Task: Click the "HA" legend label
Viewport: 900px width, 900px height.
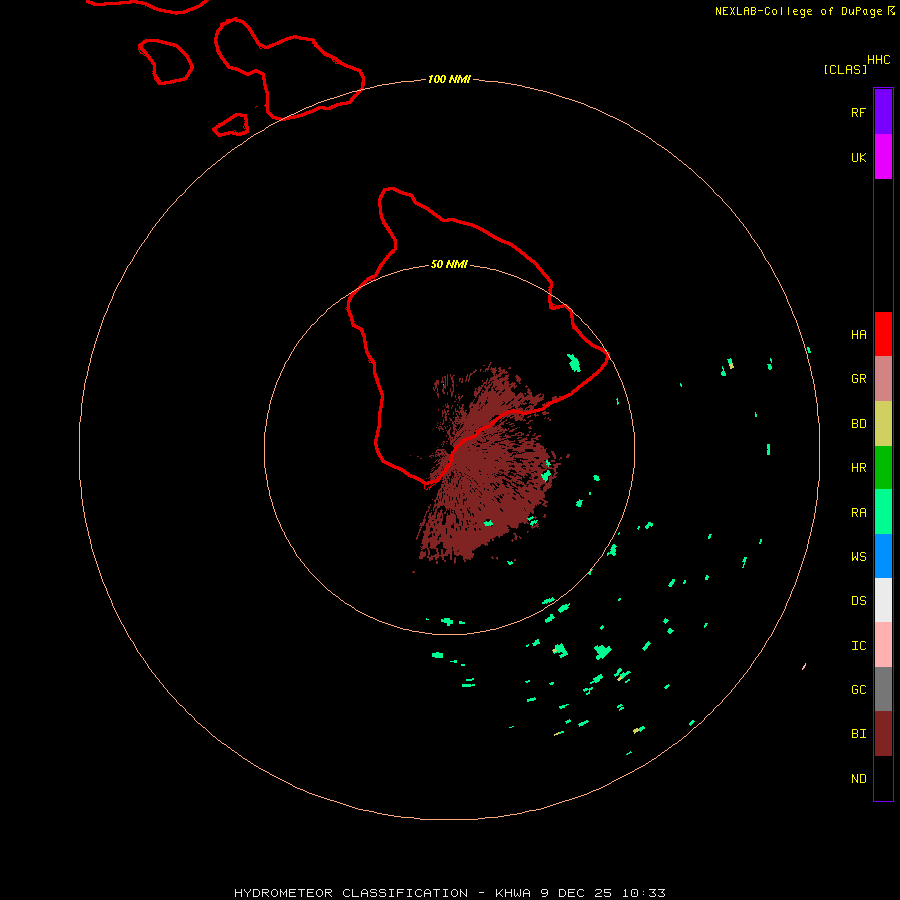Action: click(859, 334)
